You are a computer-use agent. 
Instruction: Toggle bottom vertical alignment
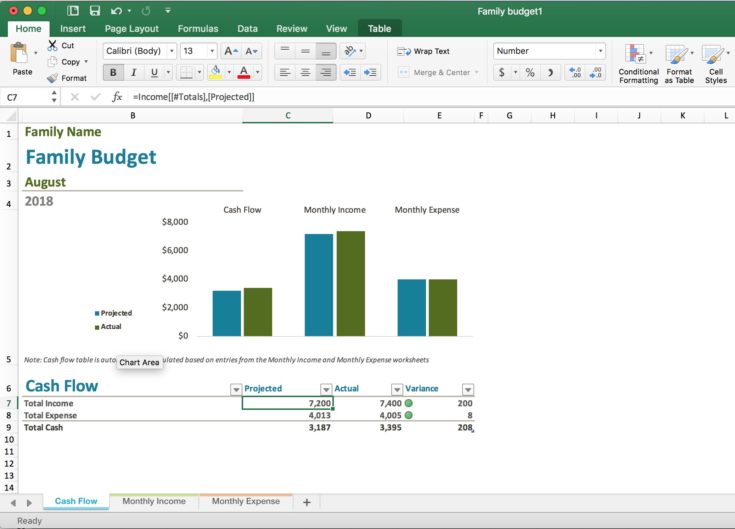point(326,51)
